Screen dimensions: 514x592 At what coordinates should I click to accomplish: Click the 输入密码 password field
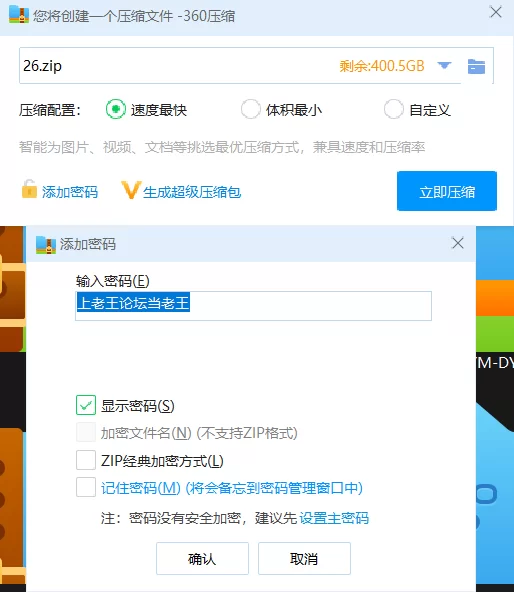(x=253, y=306)
